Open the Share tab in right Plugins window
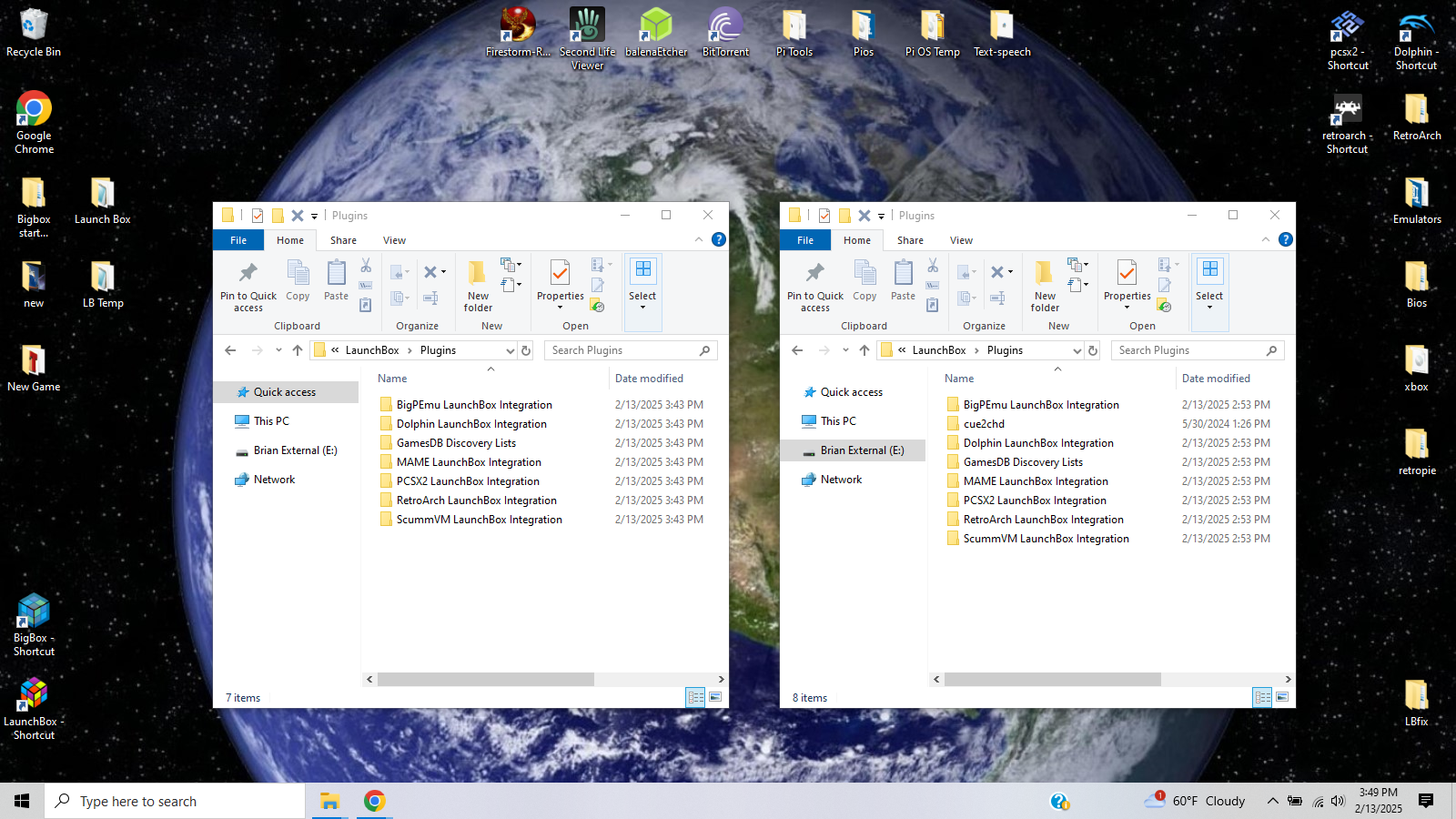Screen dimensions: 1456x819 pyautogui.click(x=910, y=240)
